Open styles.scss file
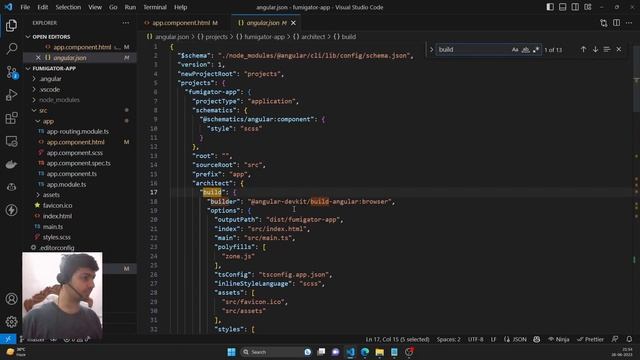640x360 pixels. tap(56, 237)
